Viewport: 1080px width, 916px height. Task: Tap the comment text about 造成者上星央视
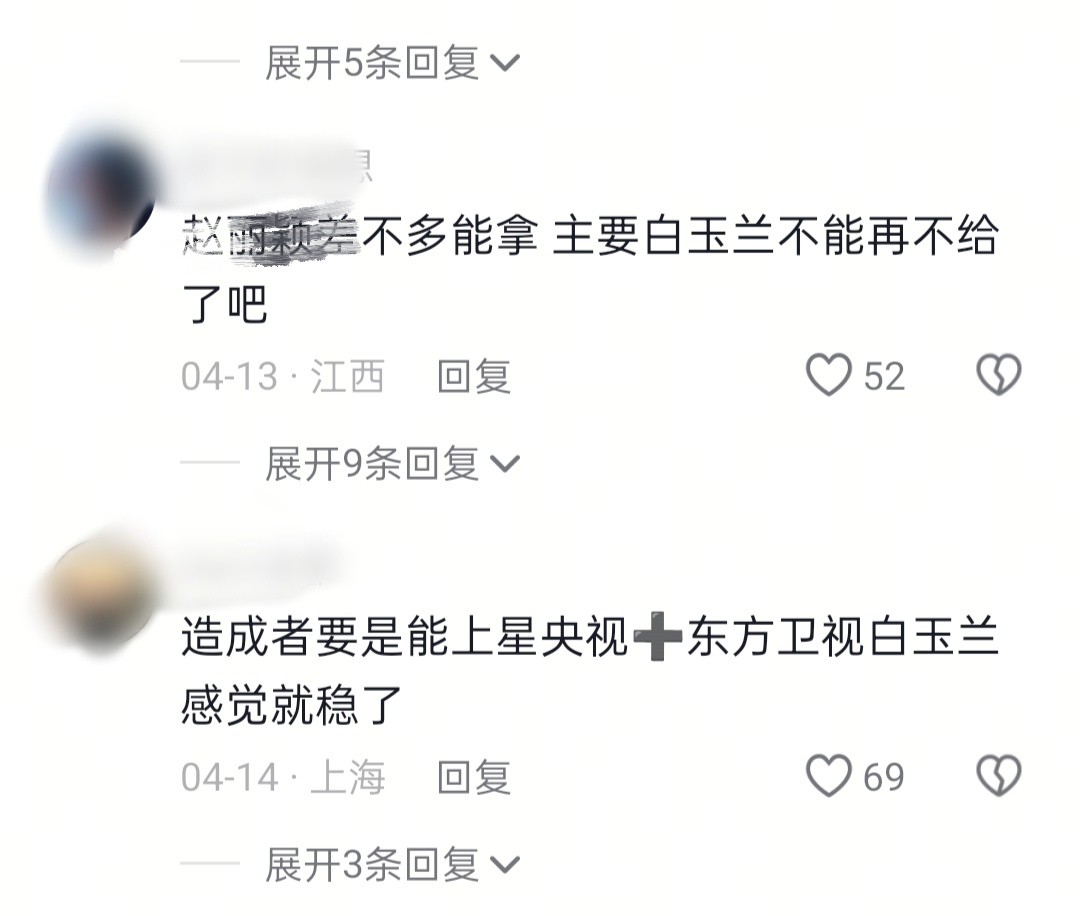pyautogui.click(x=590, y=670)
